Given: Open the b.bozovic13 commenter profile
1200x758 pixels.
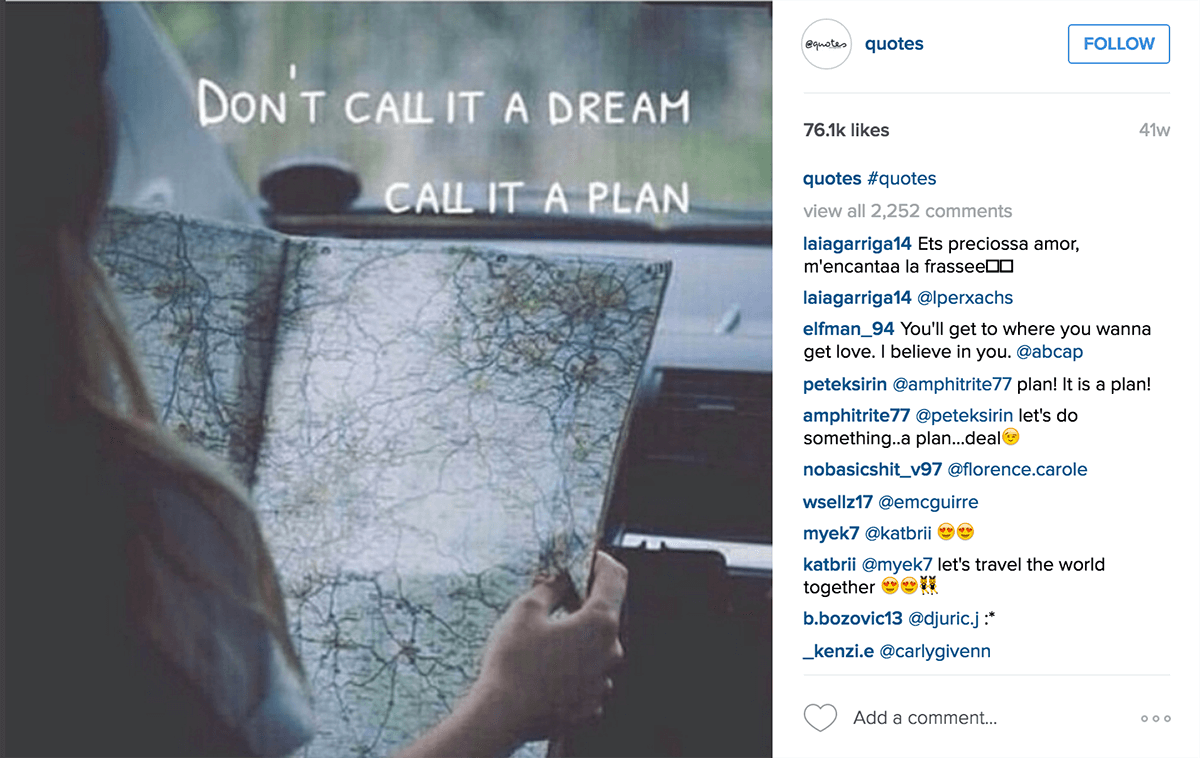Looking at the screenshot, I should (853, 619).
